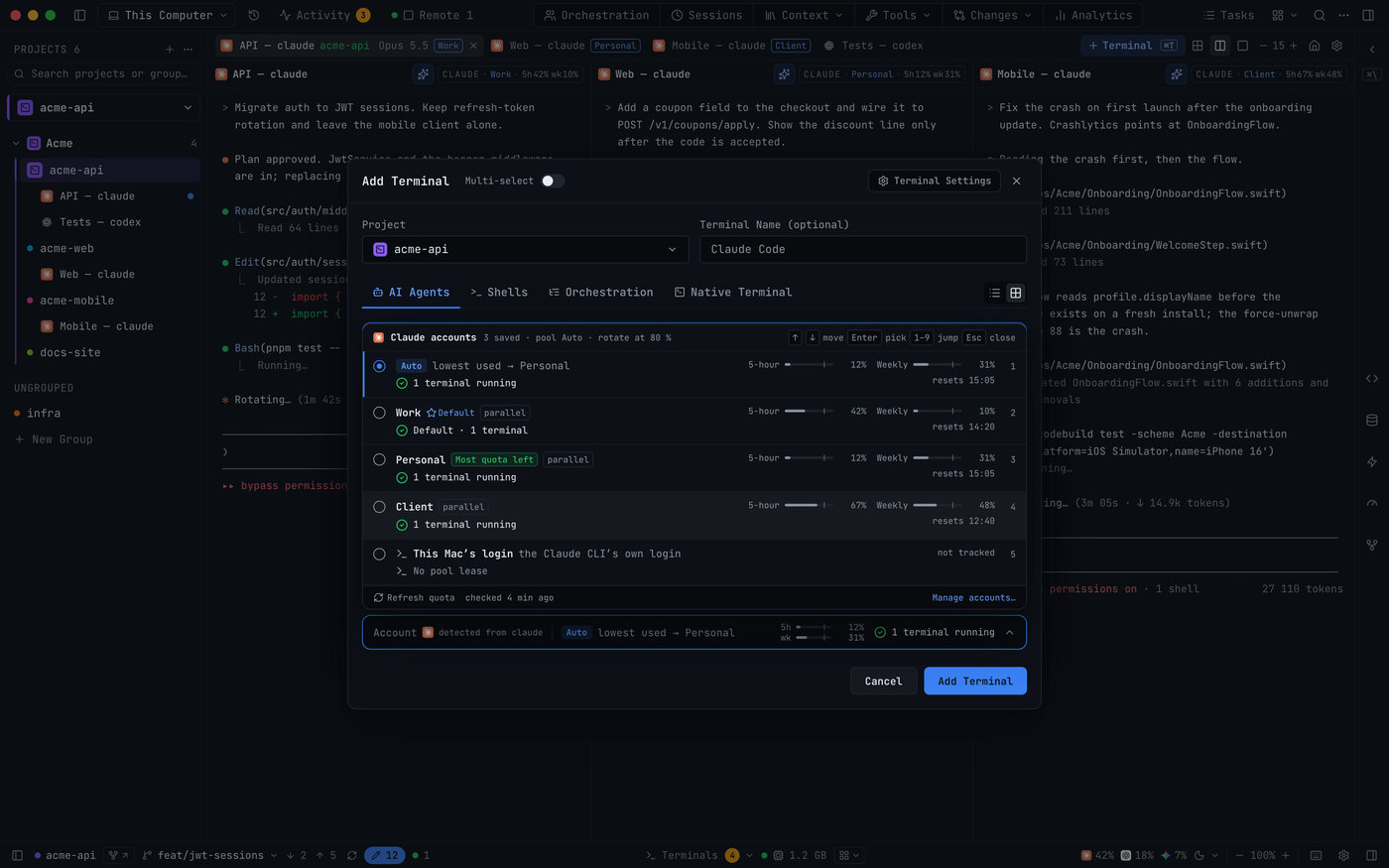Open the history clock icon
The height and width of the screenshot is (868, 1389).
point(254,15)
